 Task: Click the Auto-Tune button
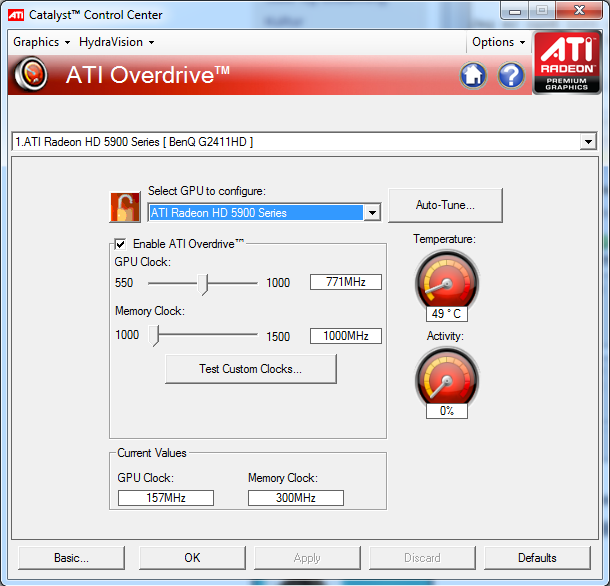(445, 205)
